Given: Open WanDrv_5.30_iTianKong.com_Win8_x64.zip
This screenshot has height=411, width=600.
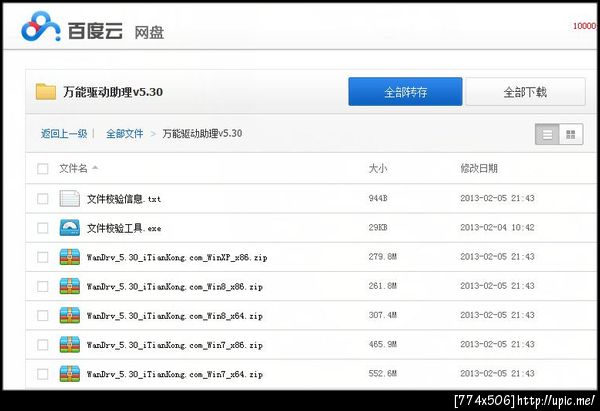Looking at the screenshot, I should point(174,316).
